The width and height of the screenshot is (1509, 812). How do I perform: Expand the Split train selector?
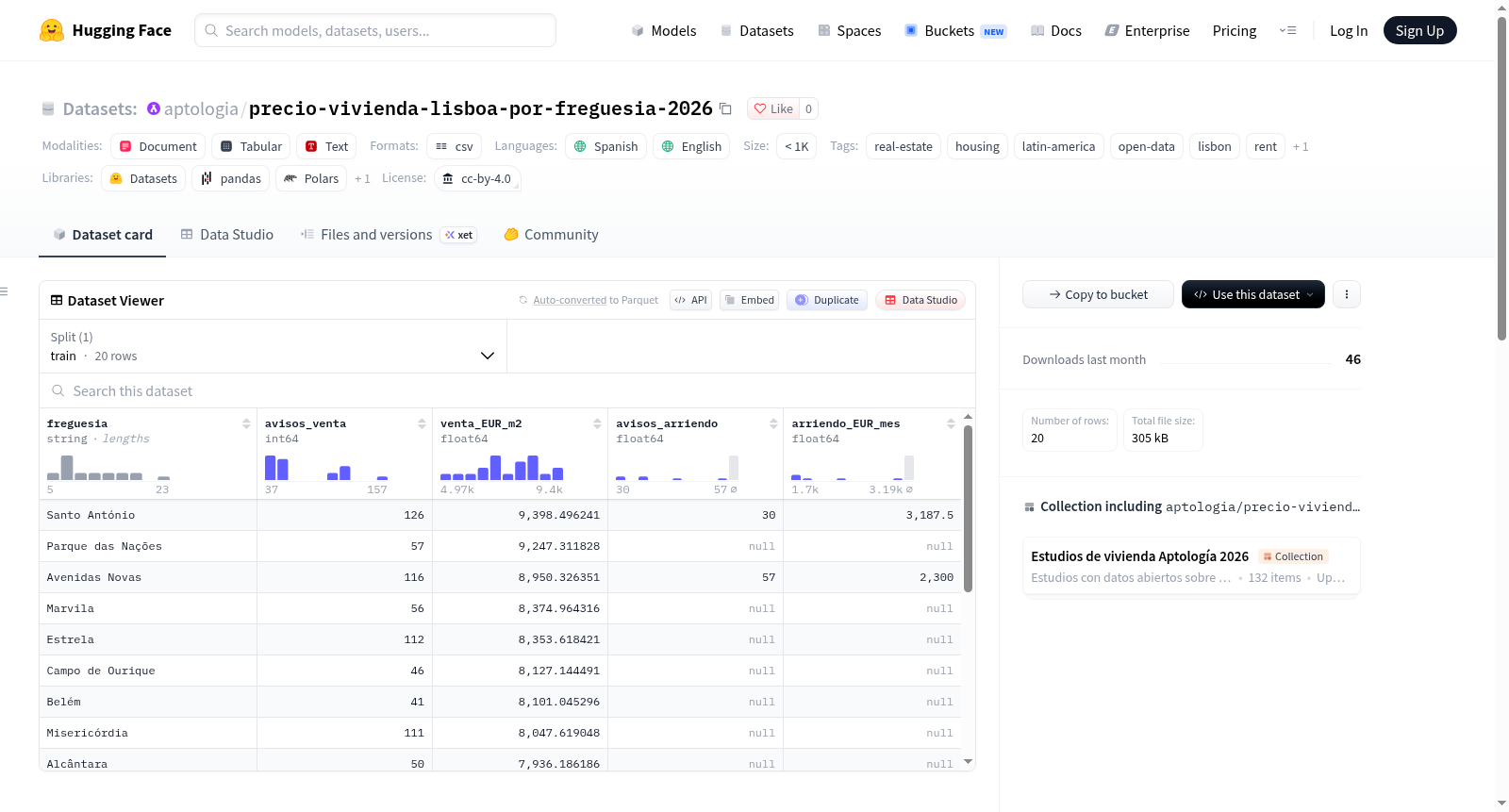point(273,346)
